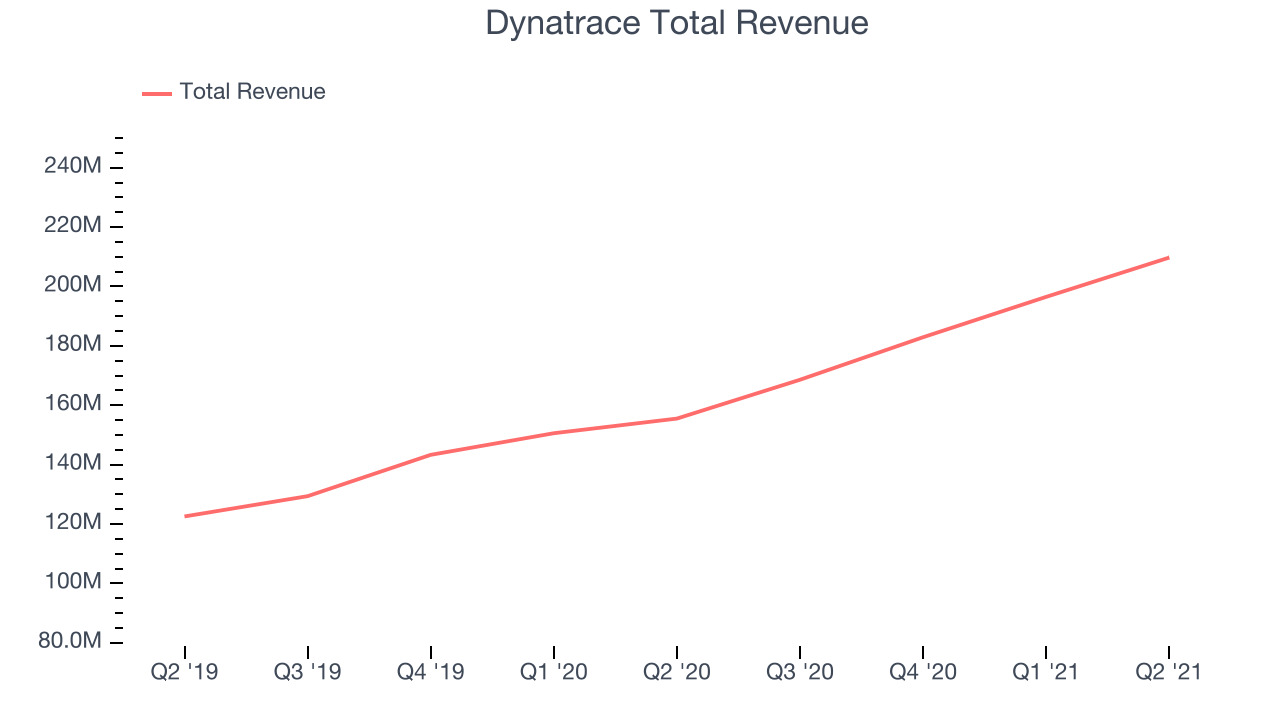This screenshot has height=720, width=1280.
Task: Click the 120M y-axis label
Action: click(73, 523)
